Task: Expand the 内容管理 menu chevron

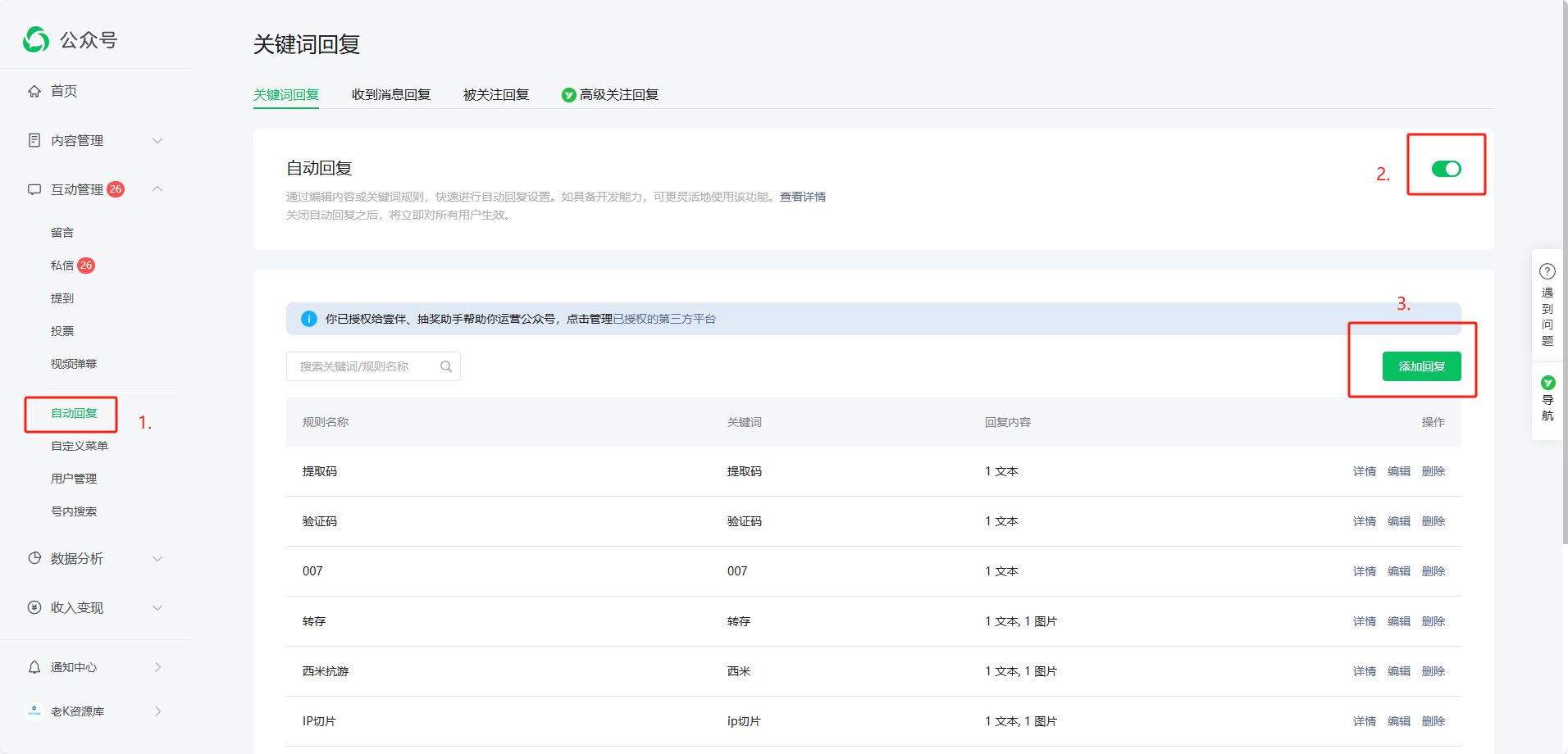Action: 157,140
